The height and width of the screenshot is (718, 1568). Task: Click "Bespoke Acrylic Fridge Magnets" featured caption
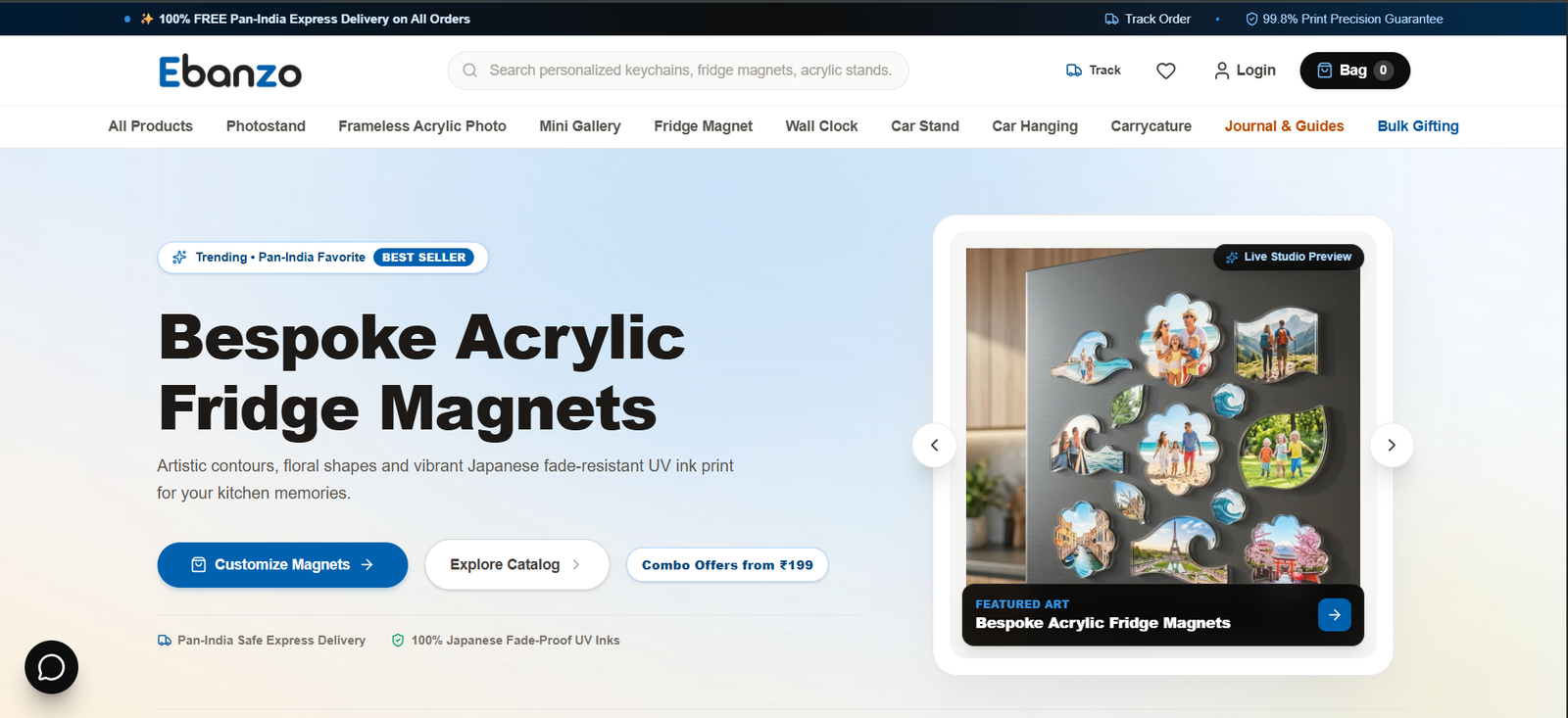coord(1102,623)
